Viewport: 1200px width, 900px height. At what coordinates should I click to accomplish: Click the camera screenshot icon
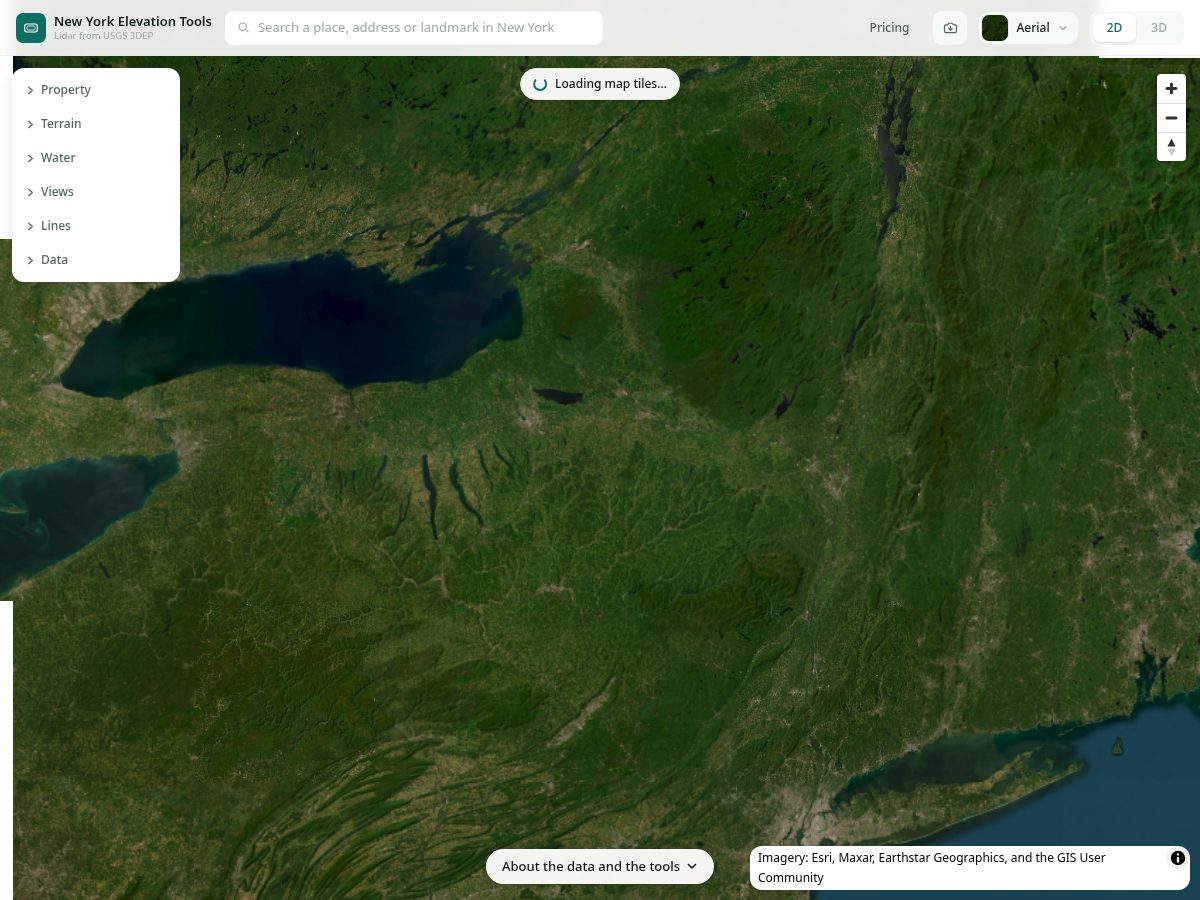[x=950, y=28]
